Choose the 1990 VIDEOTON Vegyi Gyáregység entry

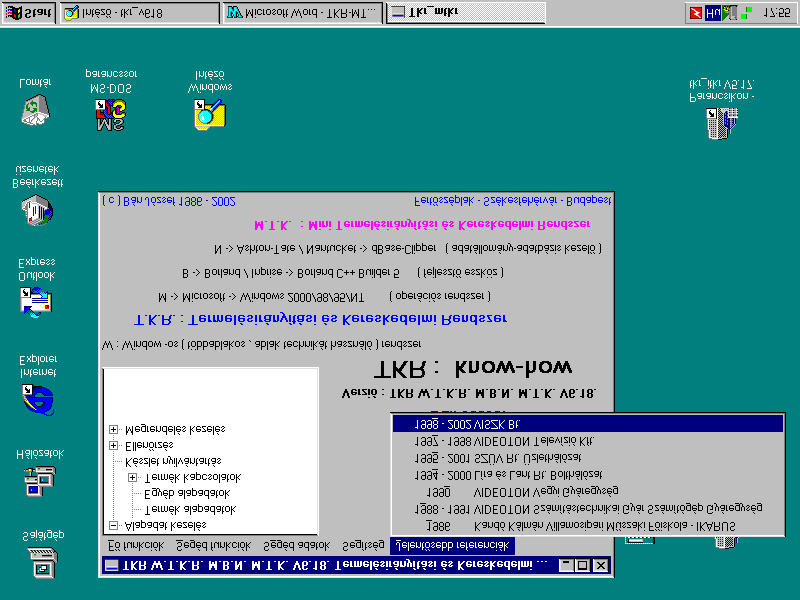pyautogui.click(x=588, y=492)
